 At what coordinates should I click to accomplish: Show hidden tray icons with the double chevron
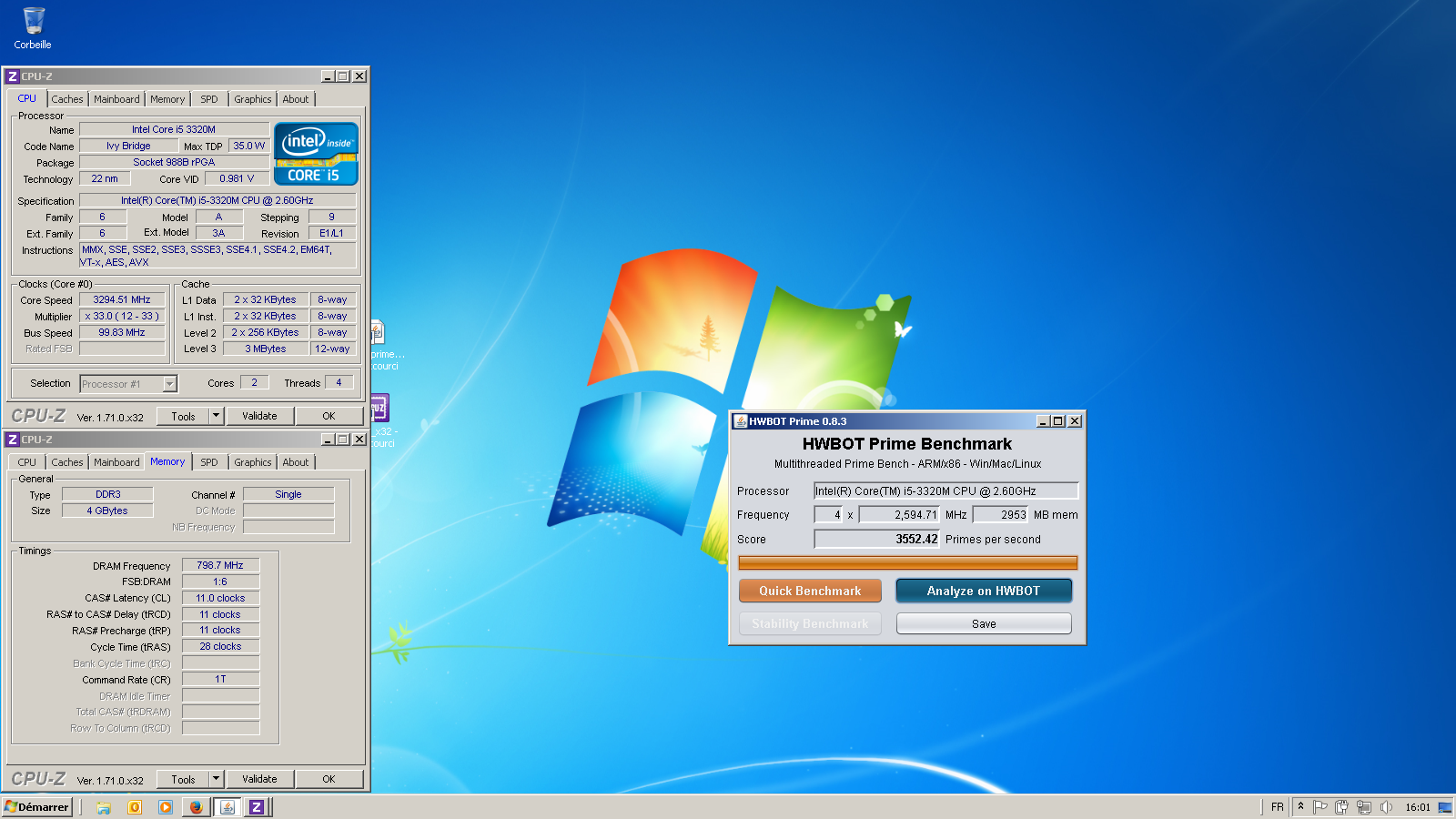pyautogui.click(x=1300, y=807)
